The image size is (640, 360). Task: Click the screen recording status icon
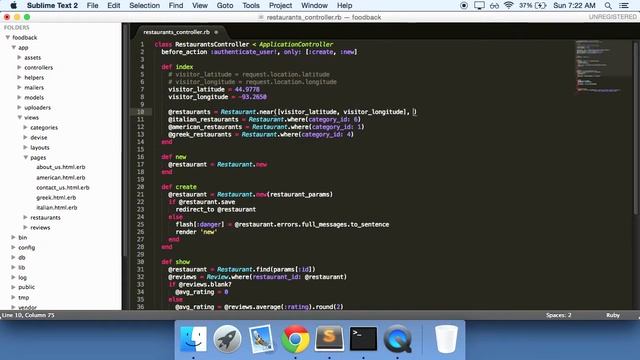coord(464,5)
